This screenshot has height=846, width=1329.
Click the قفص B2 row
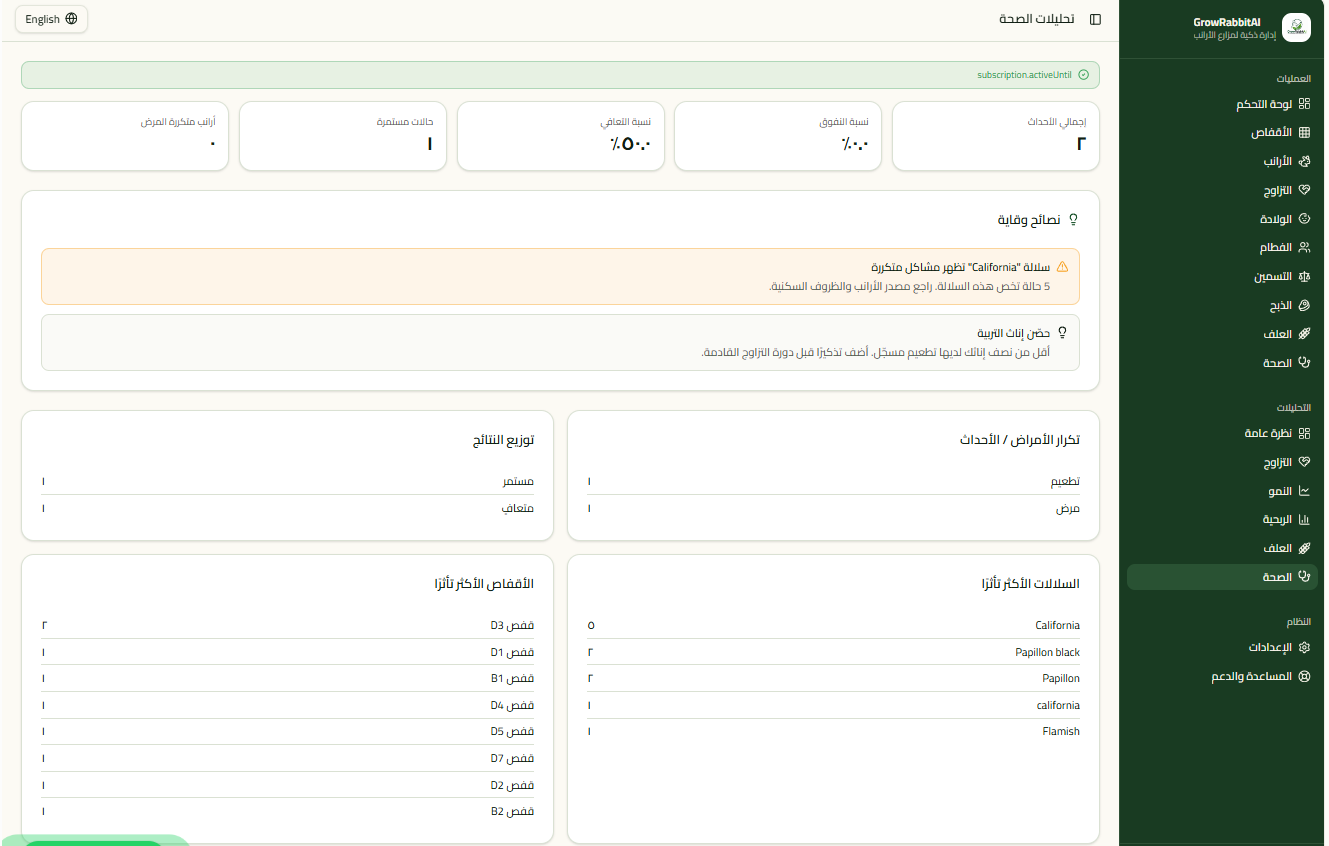(288, 812)
